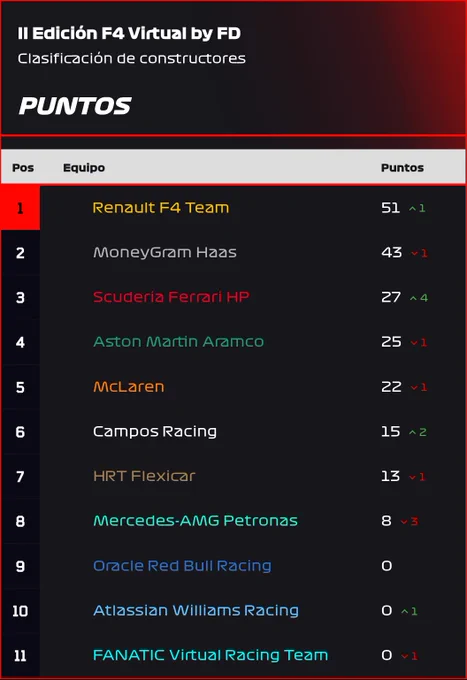The height and width of the screenshot is (680, 467).
Task: Click the PUNTOS heading in the banner
Action: click(75, 106)
